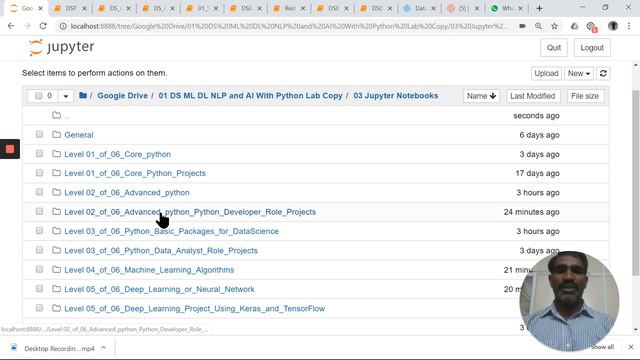Viewport: 640px width, 360px height.
Task: Open Level 03 Data_Analyst_Role_Projects folder
Action: [161, 251]
